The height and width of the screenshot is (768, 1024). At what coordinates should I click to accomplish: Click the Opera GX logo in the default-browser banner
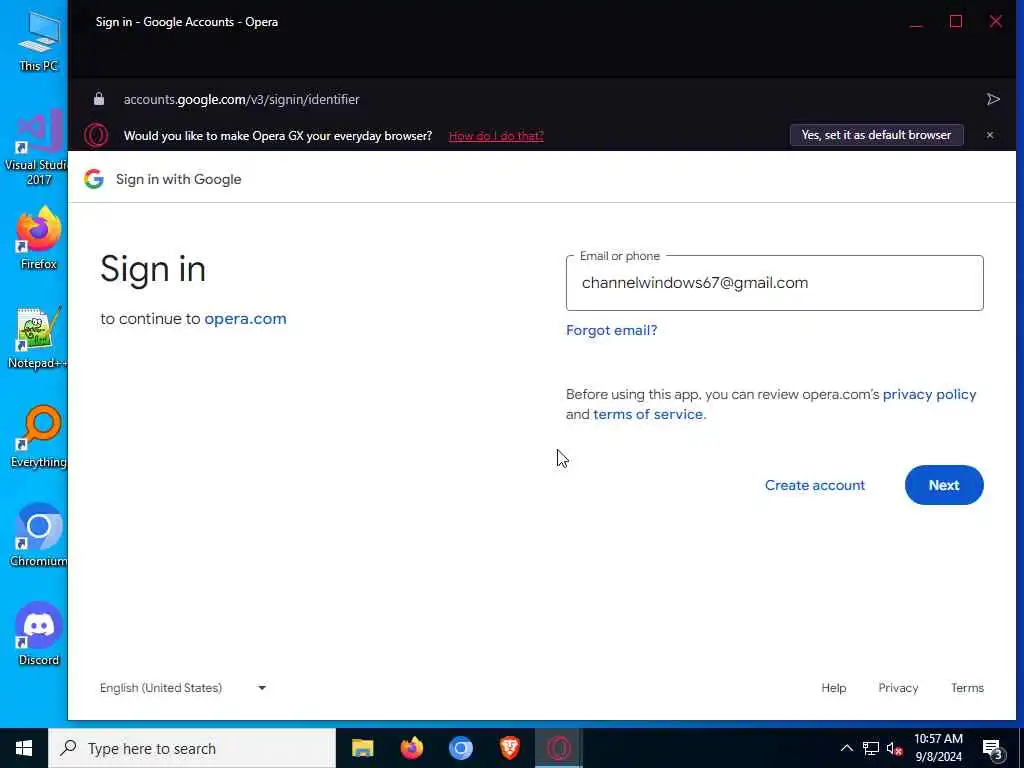pos(96,136)
